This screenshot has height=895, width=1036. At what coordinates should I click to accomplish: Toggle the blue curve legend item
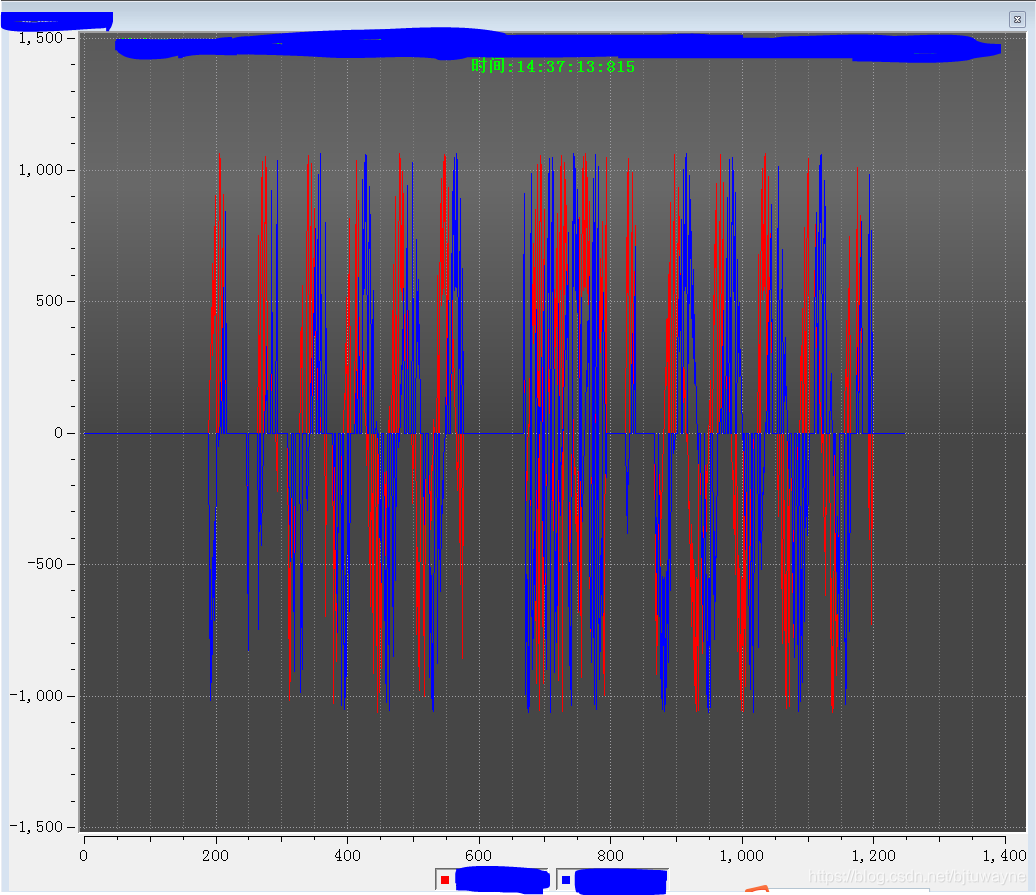(x=612, y=880)
